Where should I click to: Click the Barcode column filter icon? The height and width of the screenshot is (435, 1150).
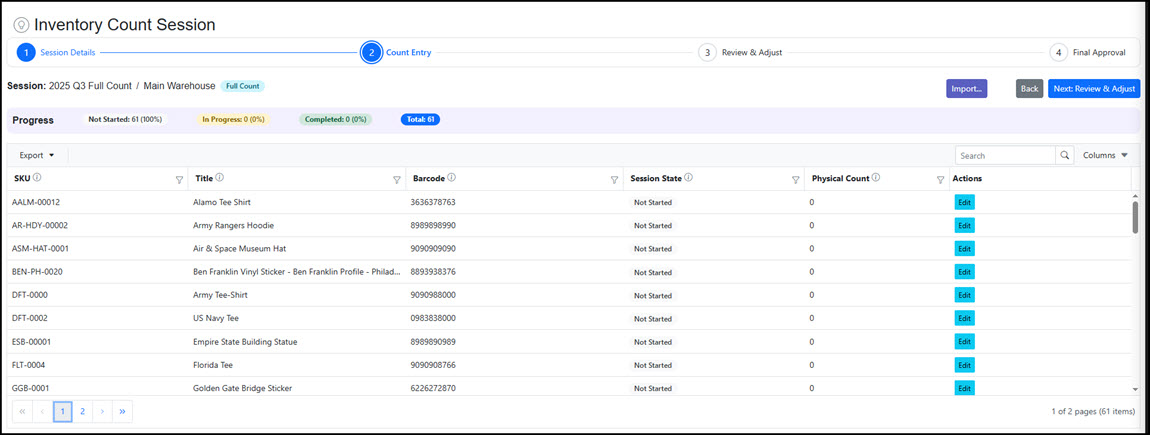(x=614, y=180)
